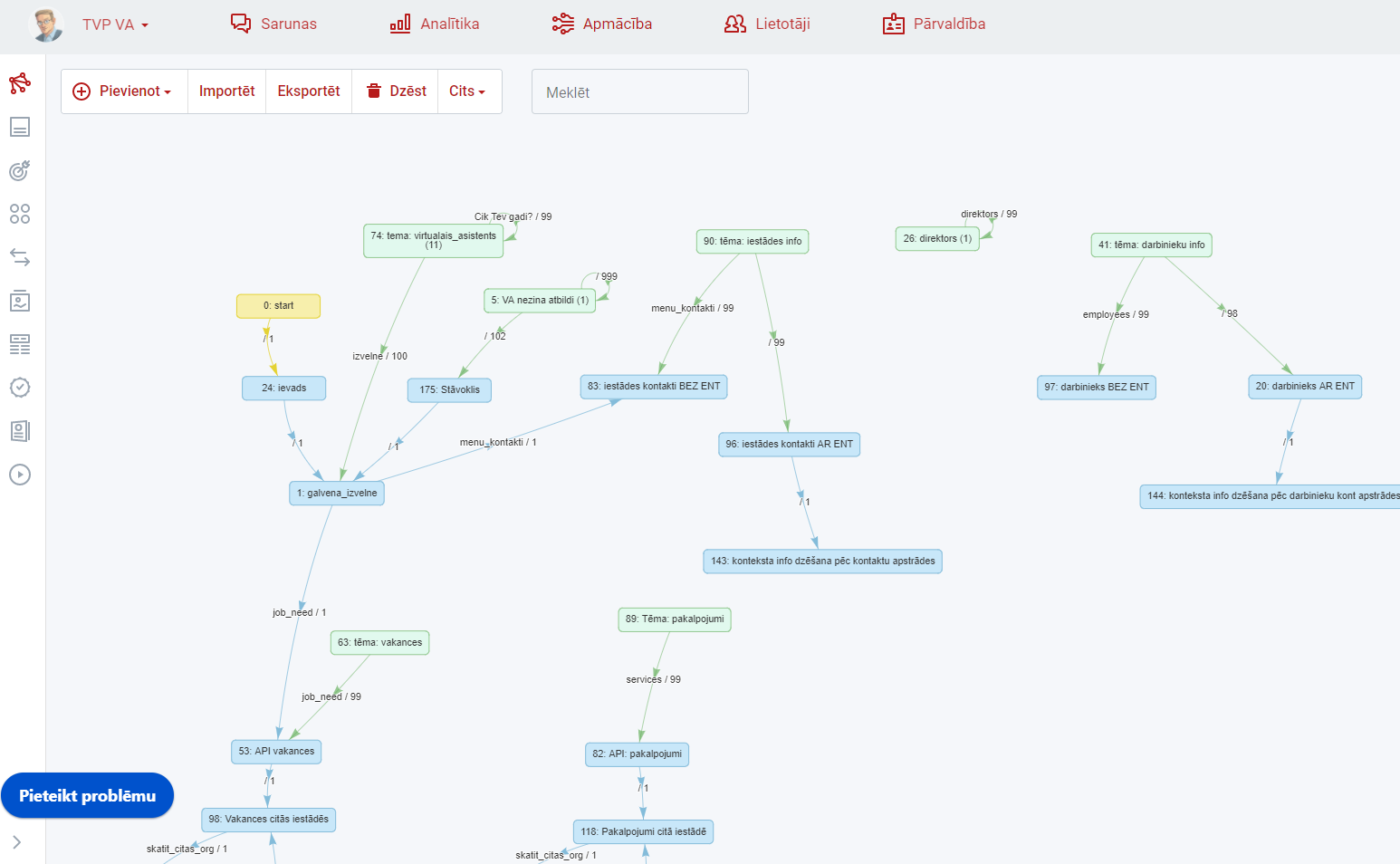Expand the Cits dropdown

pos(467,91)
